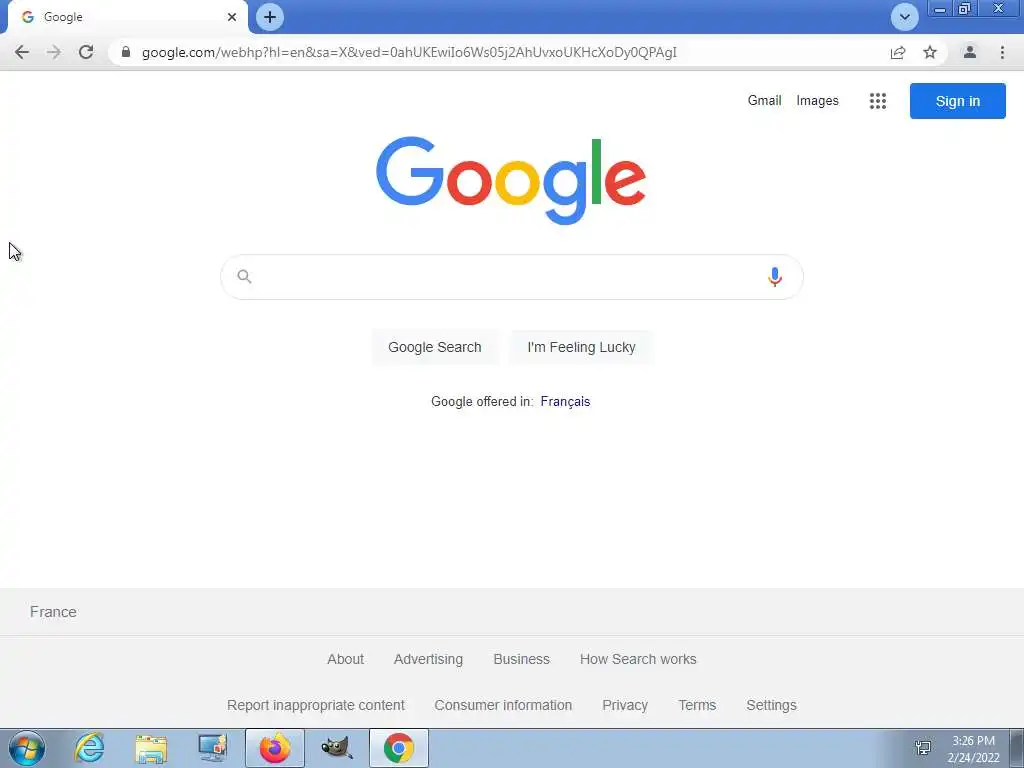Click the network tray icon
The height and width of the screenshot is (768, 1024).
pos(923,748)
